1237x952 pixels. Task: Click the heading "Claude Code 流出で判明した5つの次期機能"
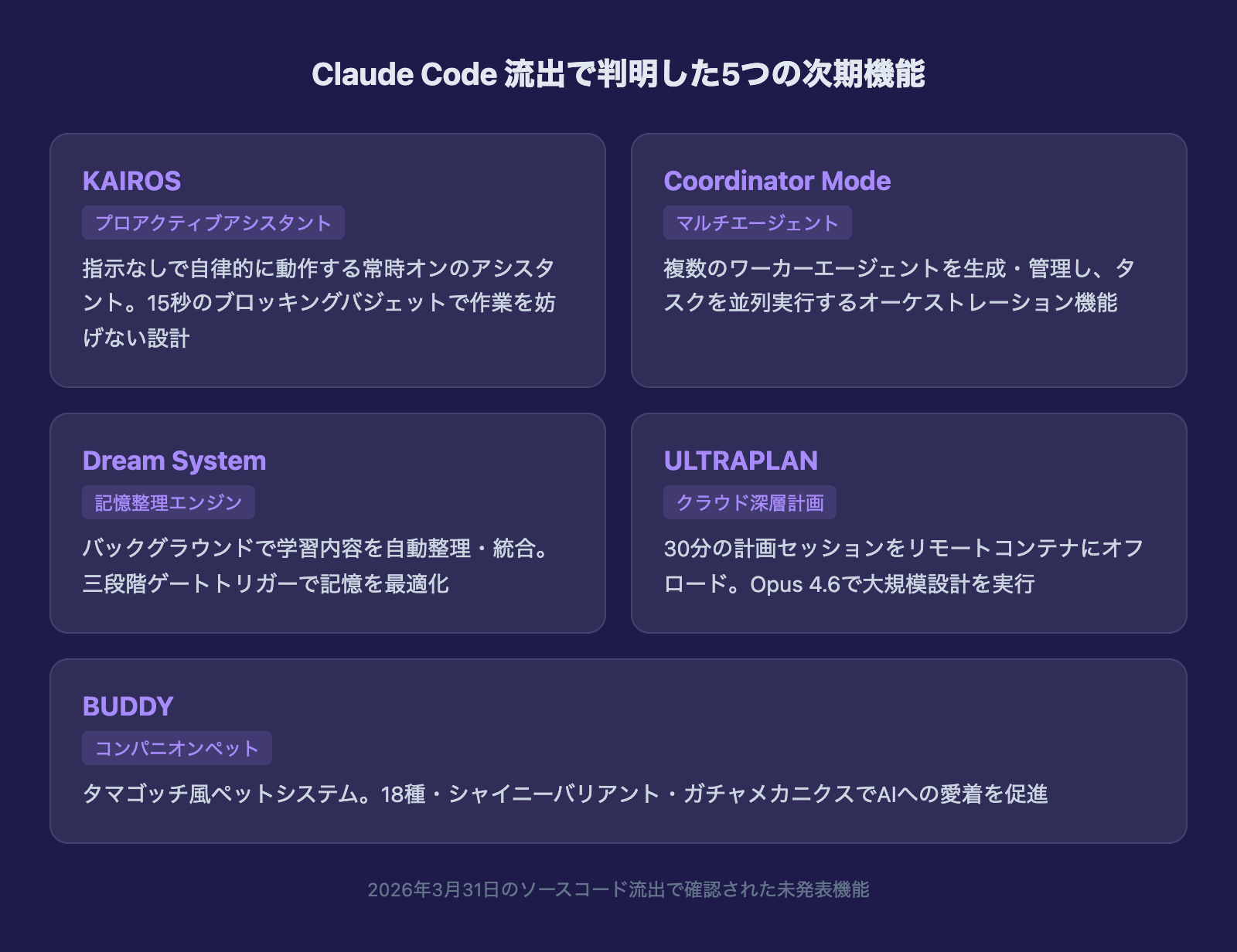[x=618, y=74]
